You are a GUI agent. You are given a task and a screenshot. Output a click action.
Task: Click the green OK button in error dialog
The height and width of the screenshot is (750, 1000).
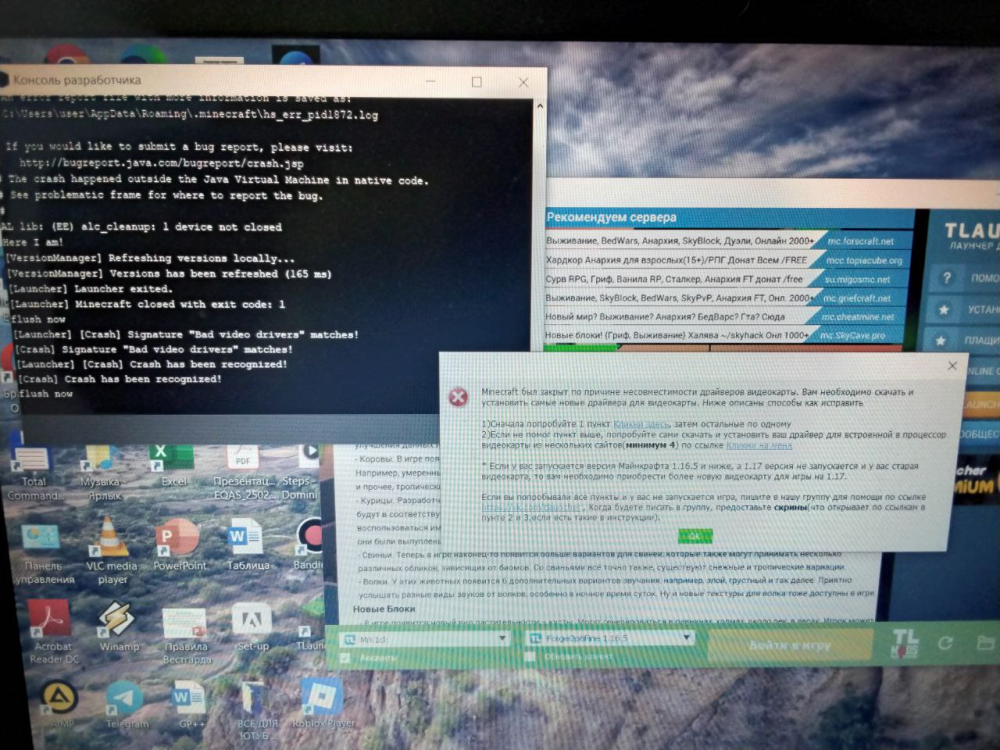pyautogui.click(x=695, y=536)
